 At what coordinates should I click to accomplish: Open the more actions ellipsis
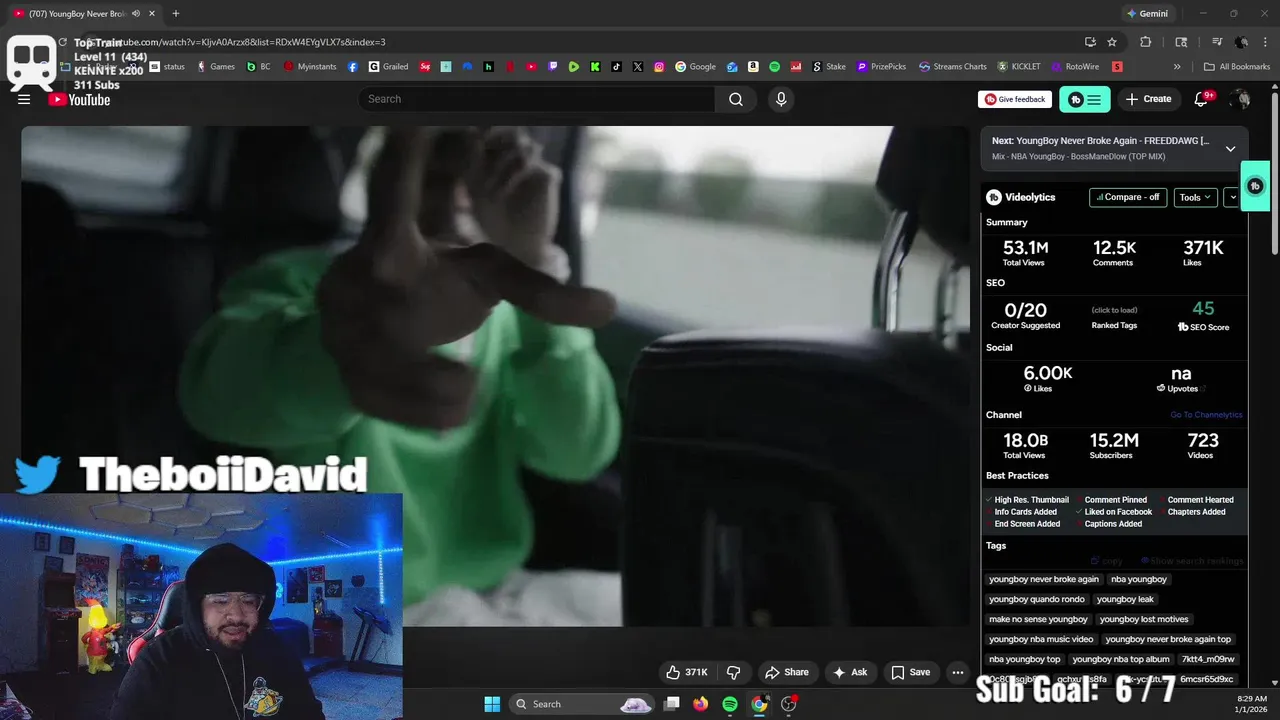[x=958, y=672]
